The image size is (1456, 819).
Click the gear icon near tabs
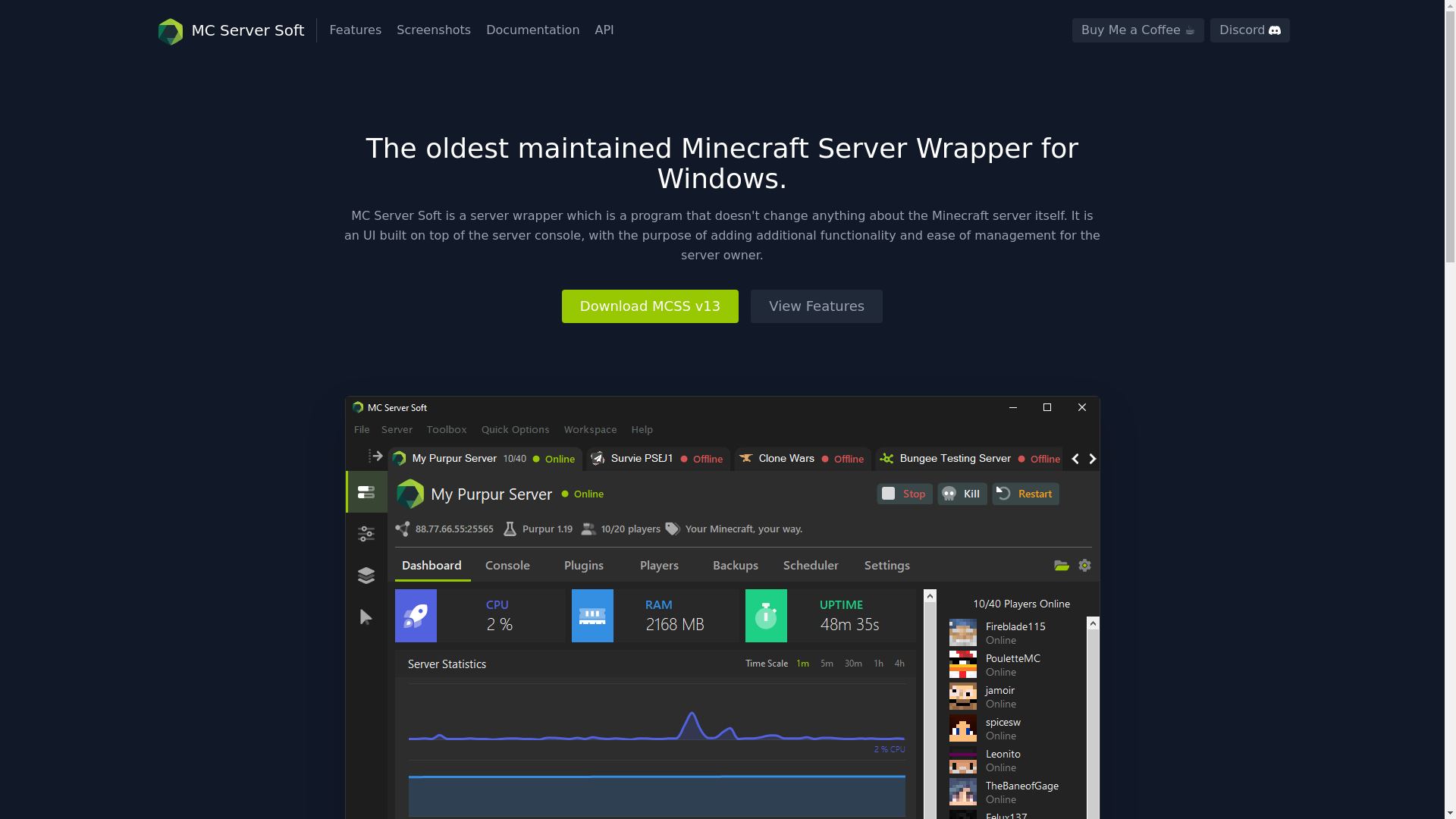pyautogui.click(x=1085, y=566)
